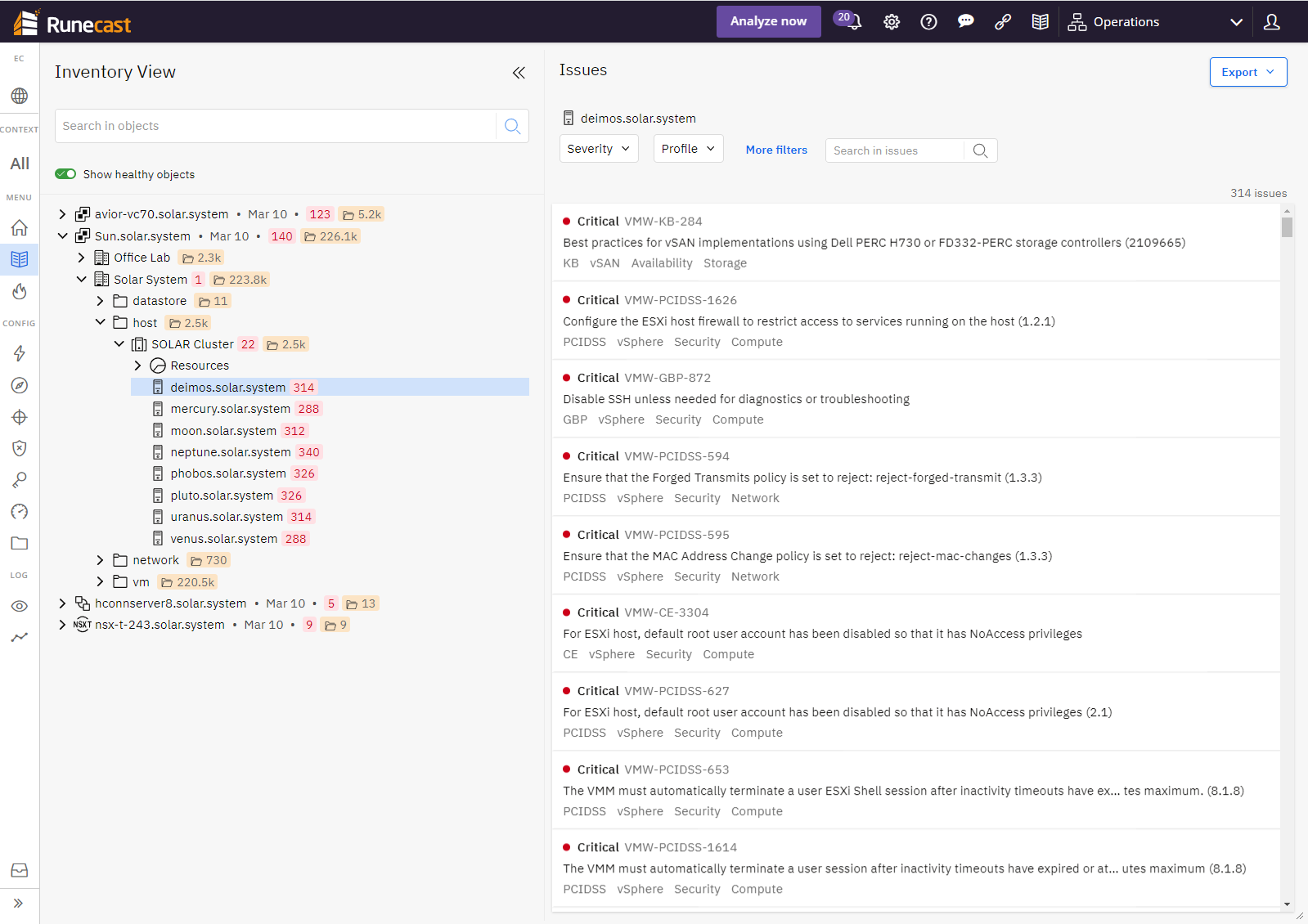The image size is (1308, 924).
Task: Expand the nsx-t-243.solar.system node
Action: (x=62, y=625)
